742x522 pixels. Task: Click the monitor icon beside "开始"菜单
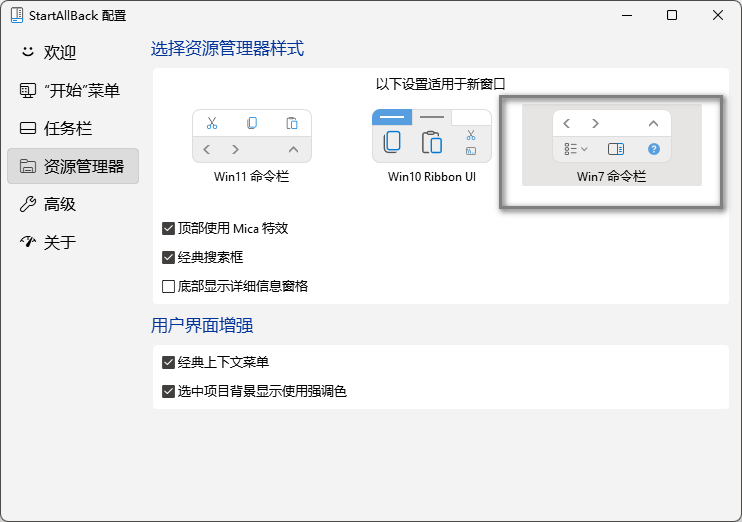(x=28, y=90)
